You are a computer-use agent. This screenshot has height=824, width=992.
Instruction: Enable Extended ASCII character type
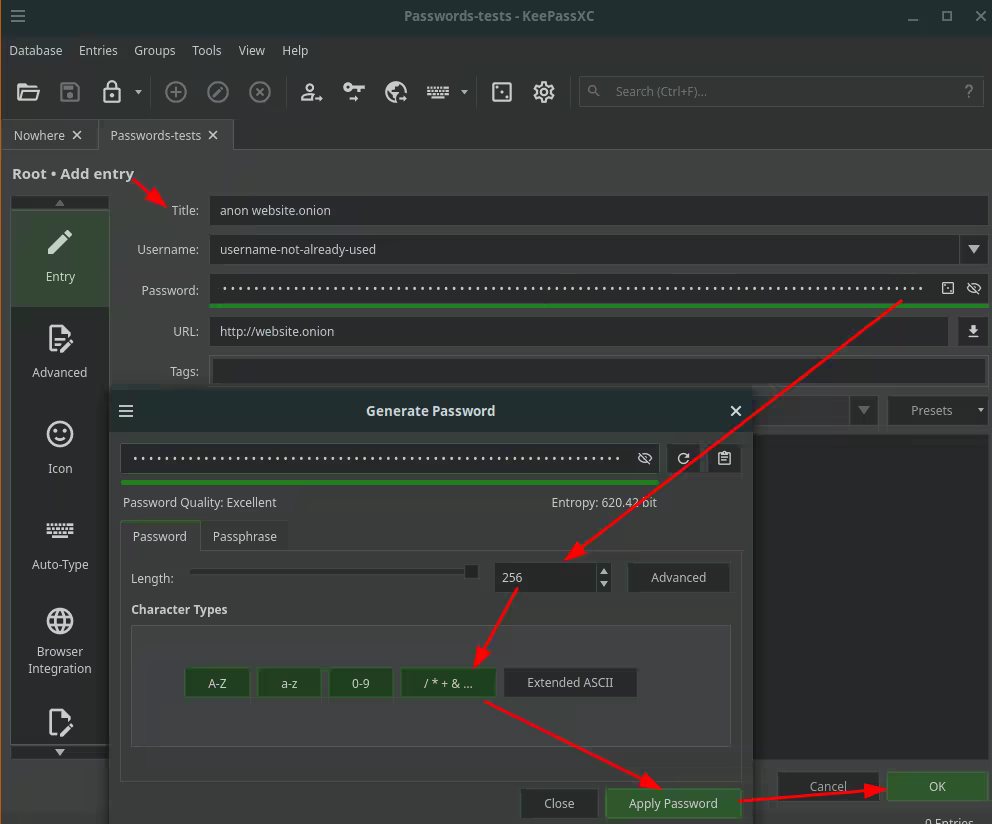coord(570,683)
